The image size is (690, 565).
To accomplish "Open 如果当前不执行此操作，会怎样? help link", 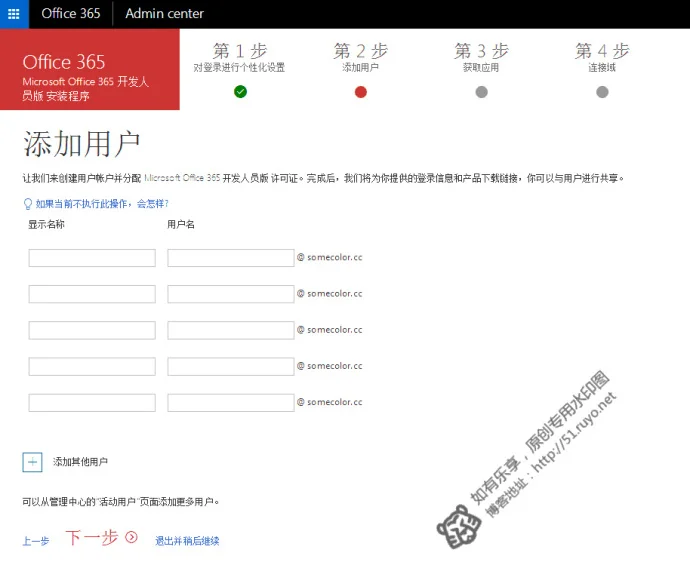I will point(102,204).
